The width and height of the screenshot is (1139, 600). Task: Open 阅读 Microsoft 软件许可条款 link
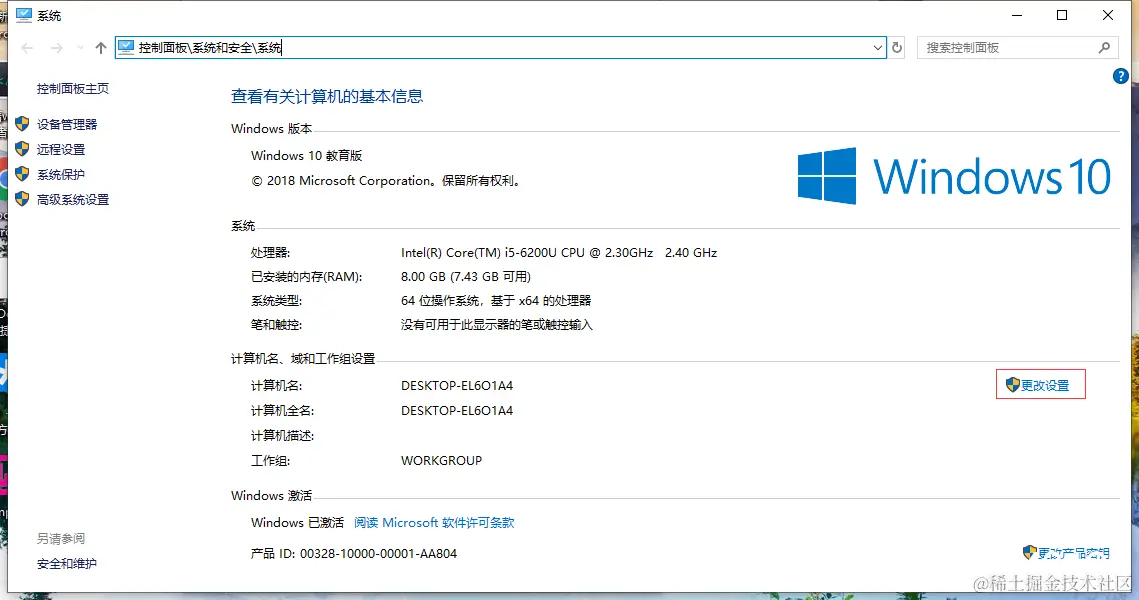[434, 523]
